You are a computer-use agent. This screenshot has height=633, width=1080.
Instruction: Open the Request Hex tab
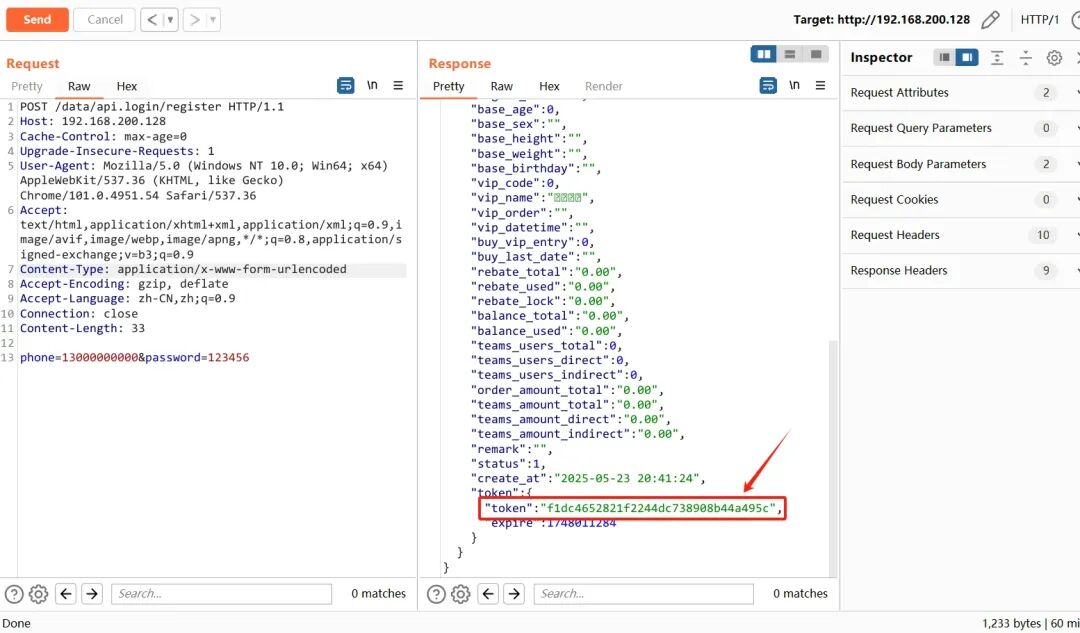pyautogui.click(x=127, y=86)
